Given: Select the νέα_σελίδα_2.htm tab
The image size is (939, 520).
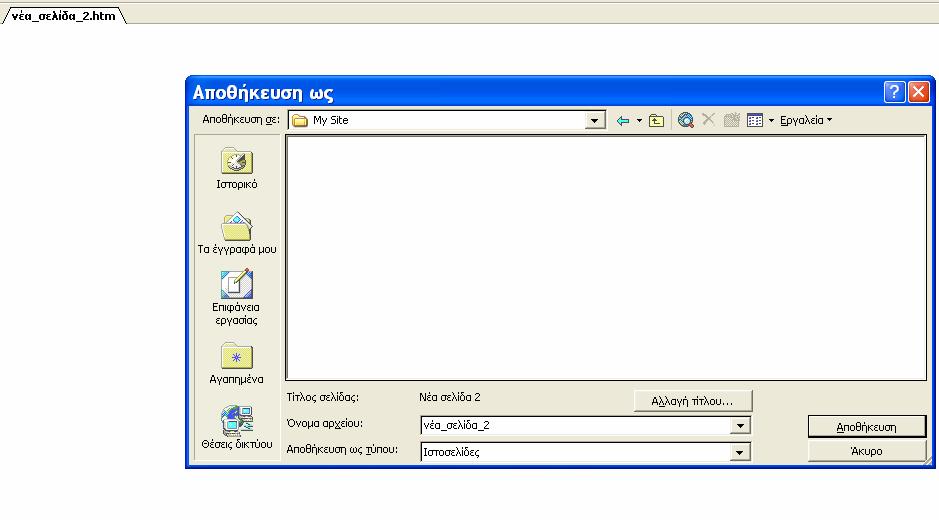Looking at the screenshot, I should tap(63, 16).
